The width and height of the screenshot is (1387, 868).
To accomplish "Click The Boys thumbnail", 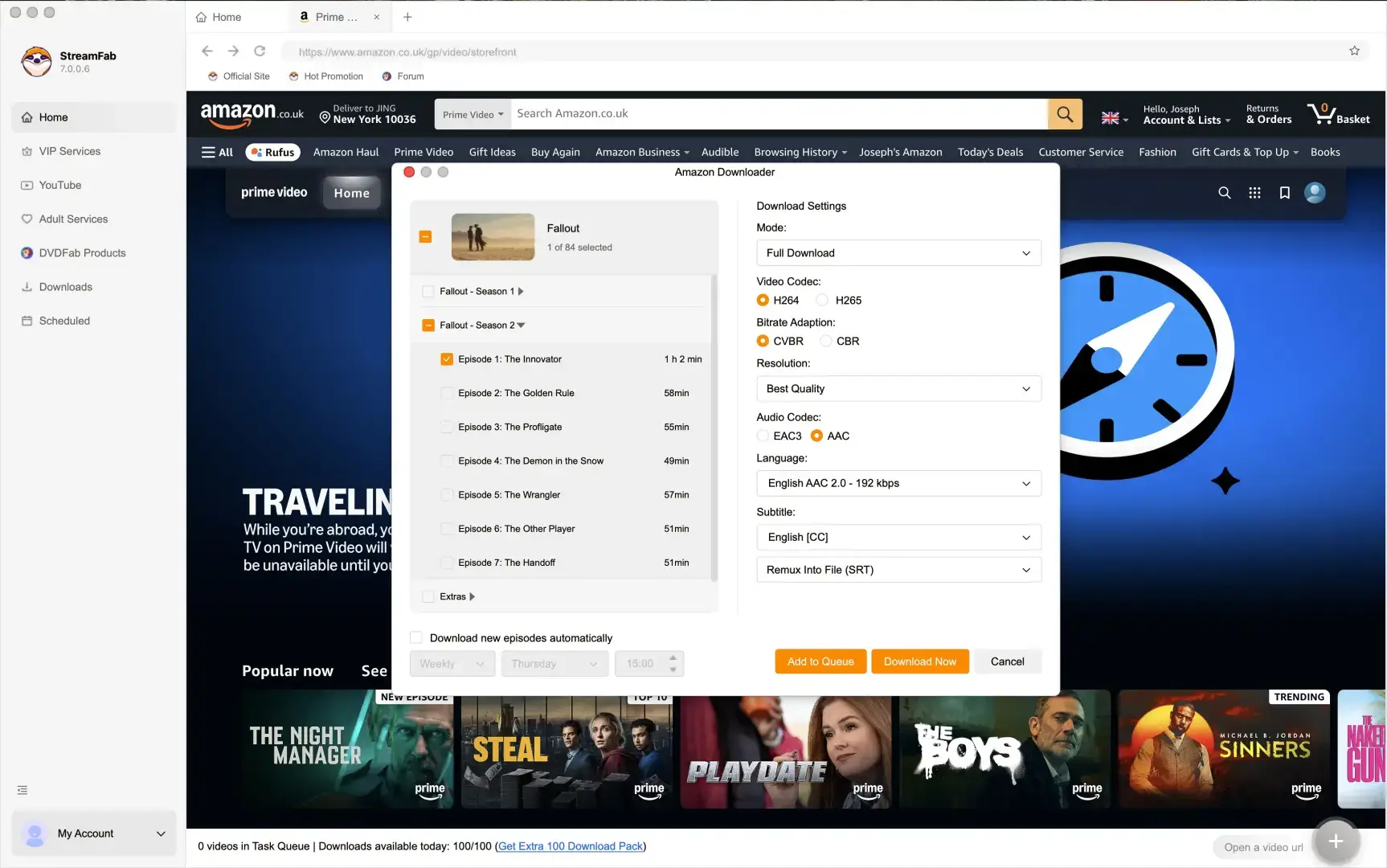I will [1004, 749].
